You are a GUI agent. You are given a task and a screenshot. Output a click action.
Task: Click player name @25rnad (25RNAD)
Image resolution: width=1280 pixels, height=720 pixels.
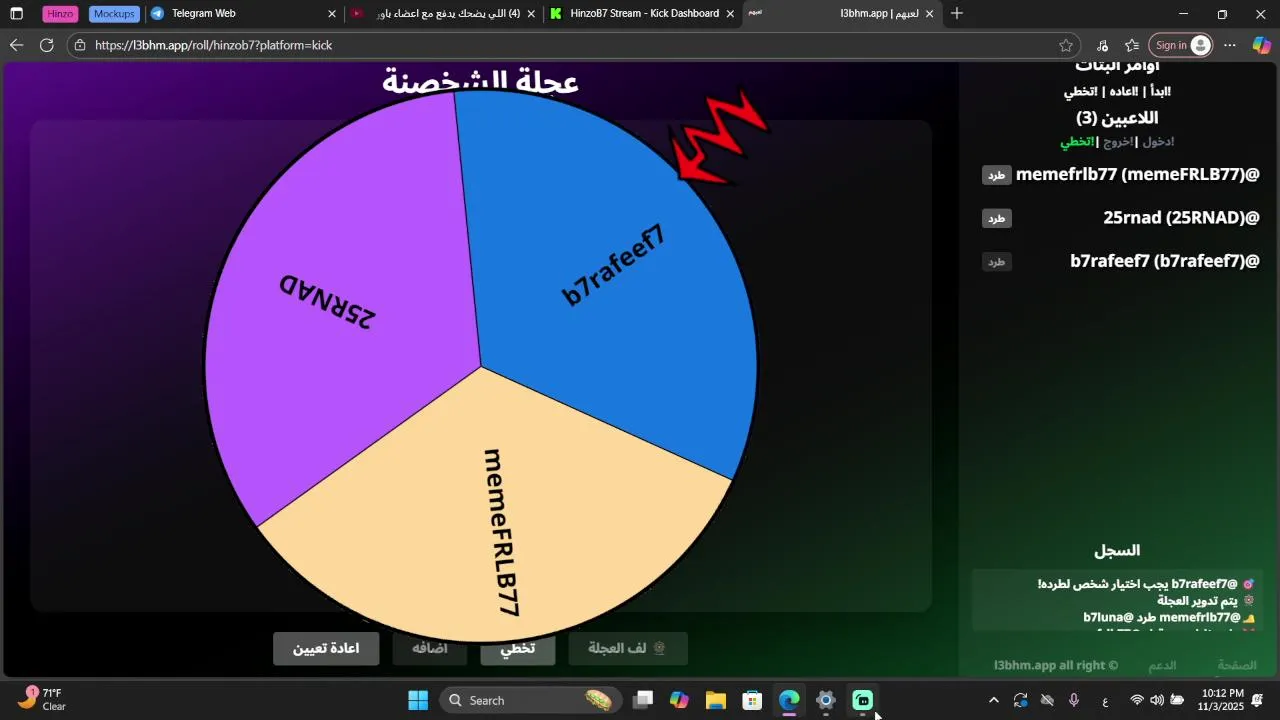point(1181,217)
